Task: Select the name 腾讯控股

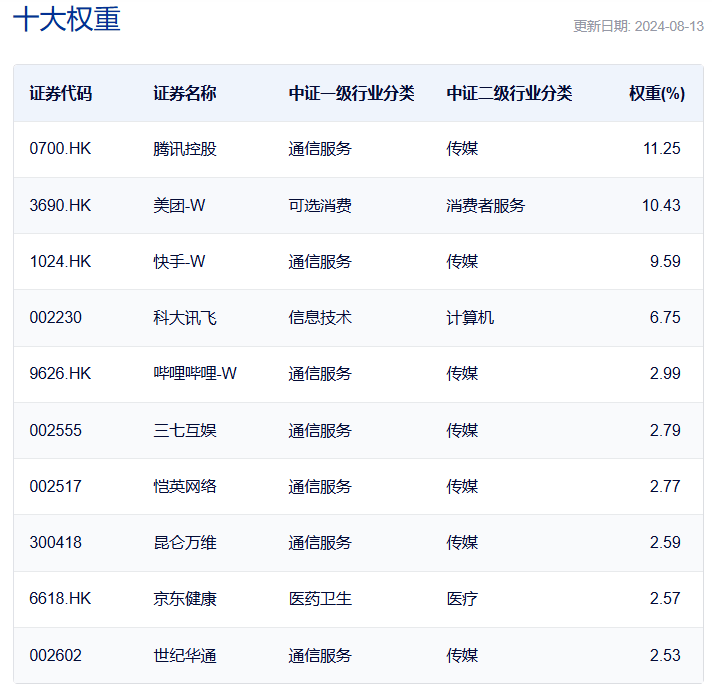Action: (x=185, y=149)
